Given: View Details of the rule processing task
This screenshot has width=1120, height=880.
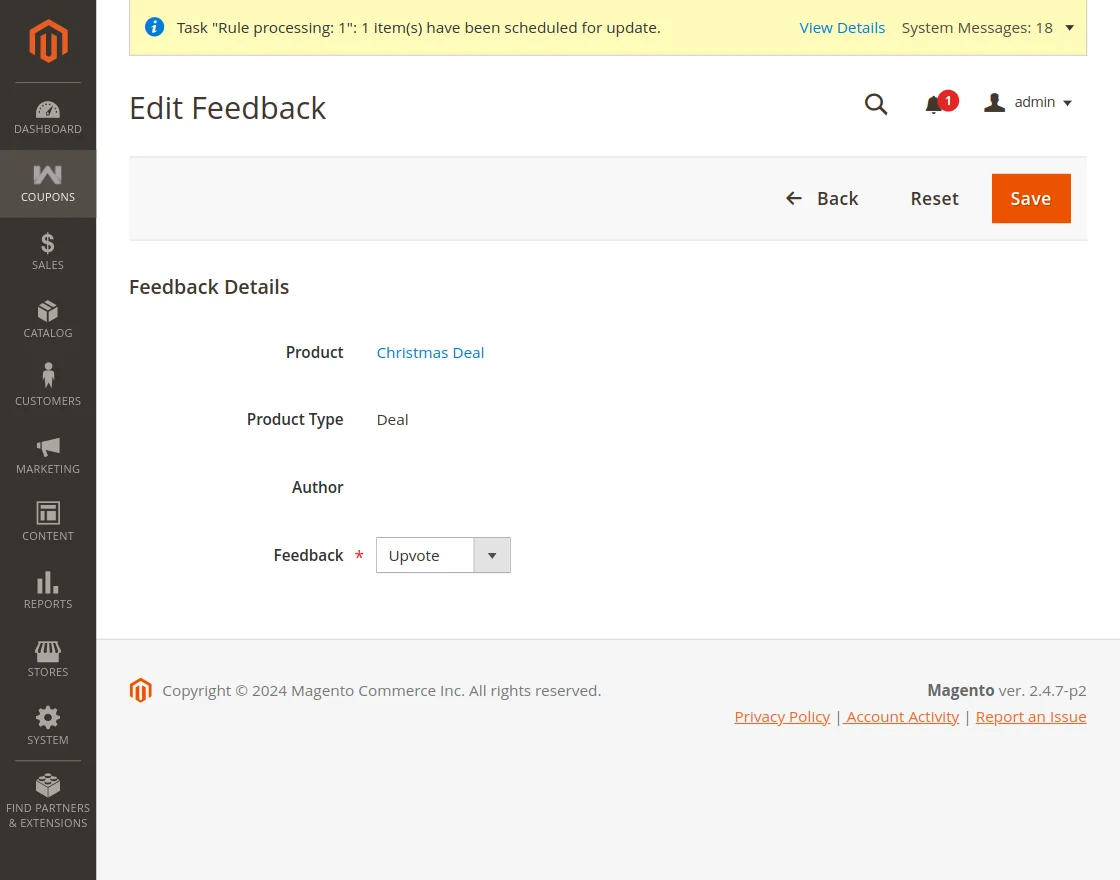Looking at the screenshot, I should 842,28.
